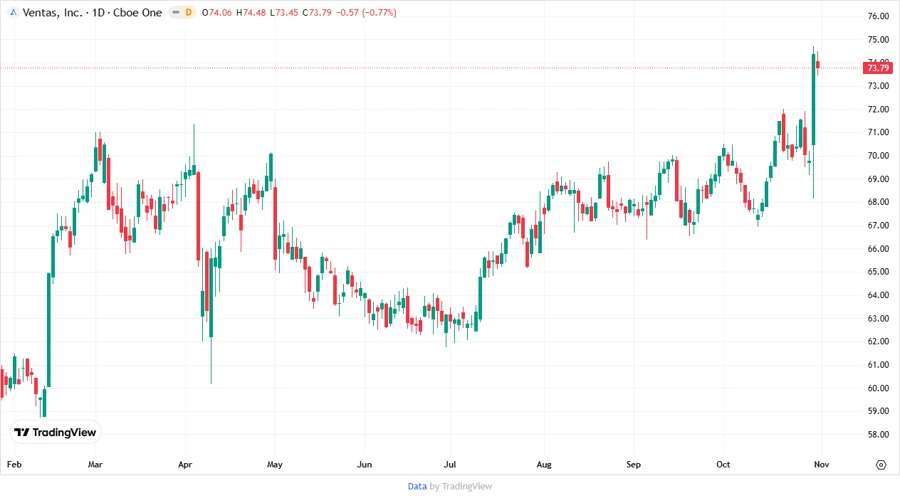Click the Jun label on the time axis
Image resolution: width=900 pixels, height=498 pixels.
point(364,464)
